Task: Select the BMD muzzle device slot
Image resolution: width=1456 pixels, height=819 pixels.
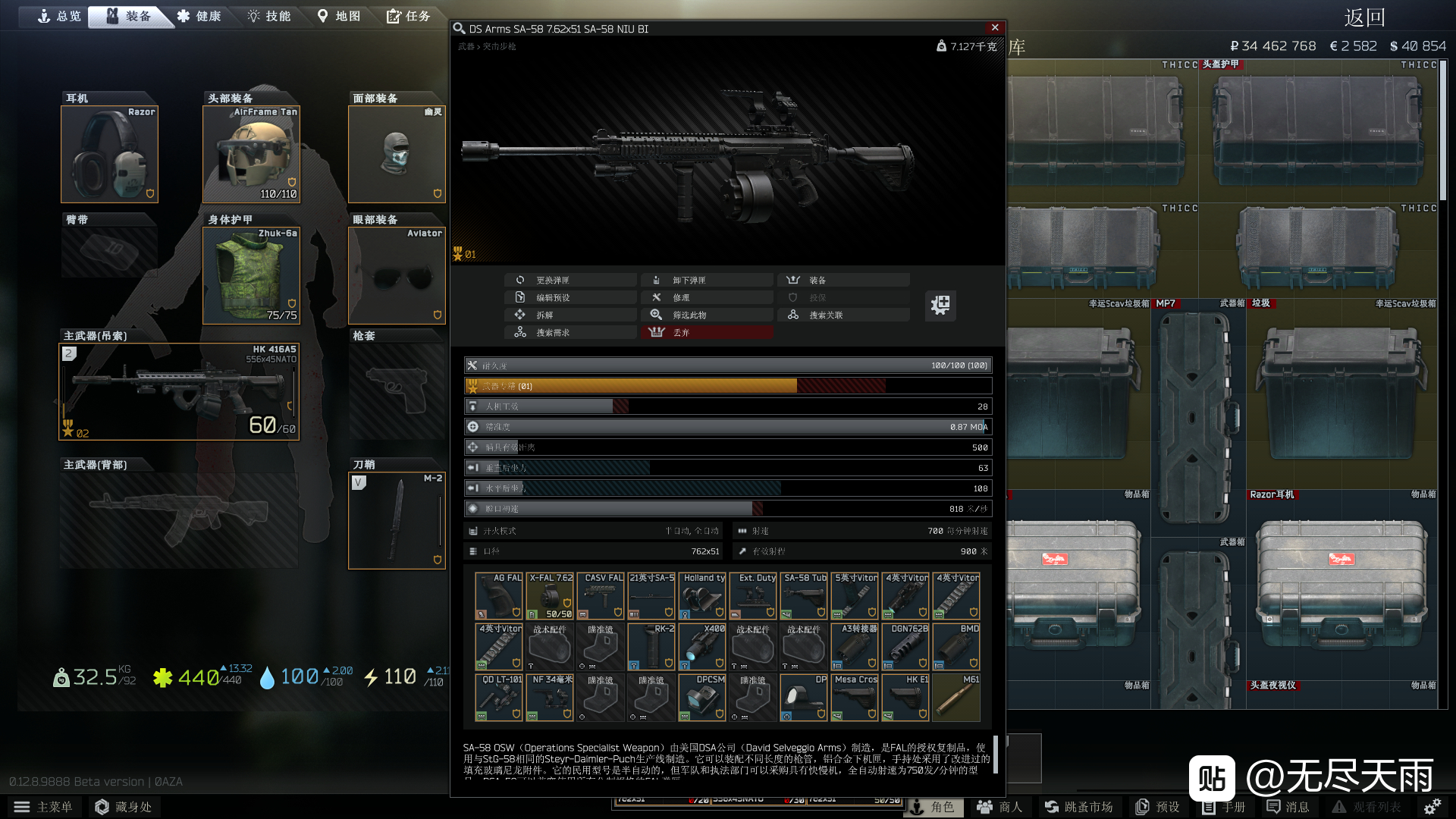Action: click(x=956, y=647)
